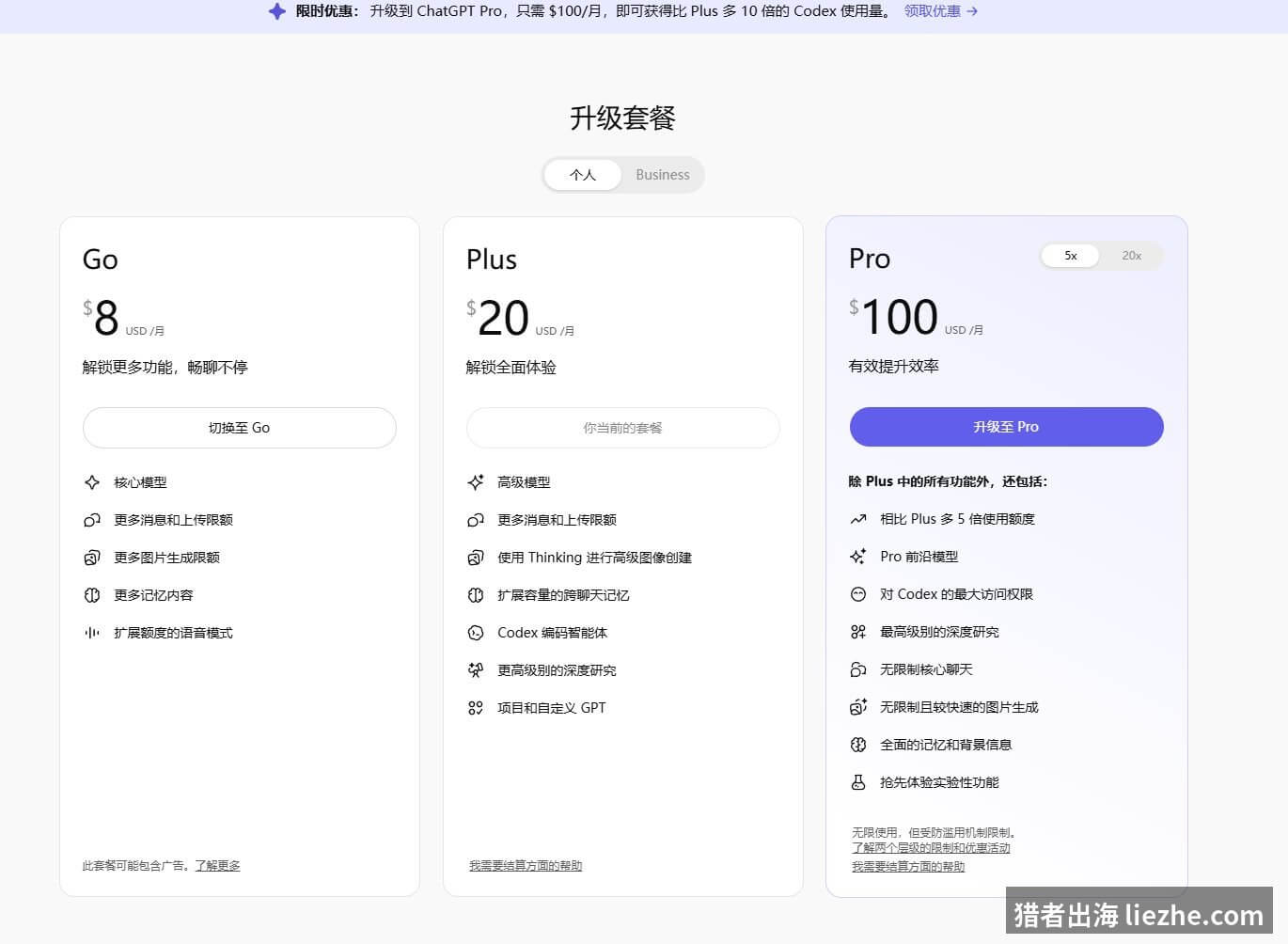
Task: Click the 项目和自定义 GPT icon
Action: pos(476,708)
